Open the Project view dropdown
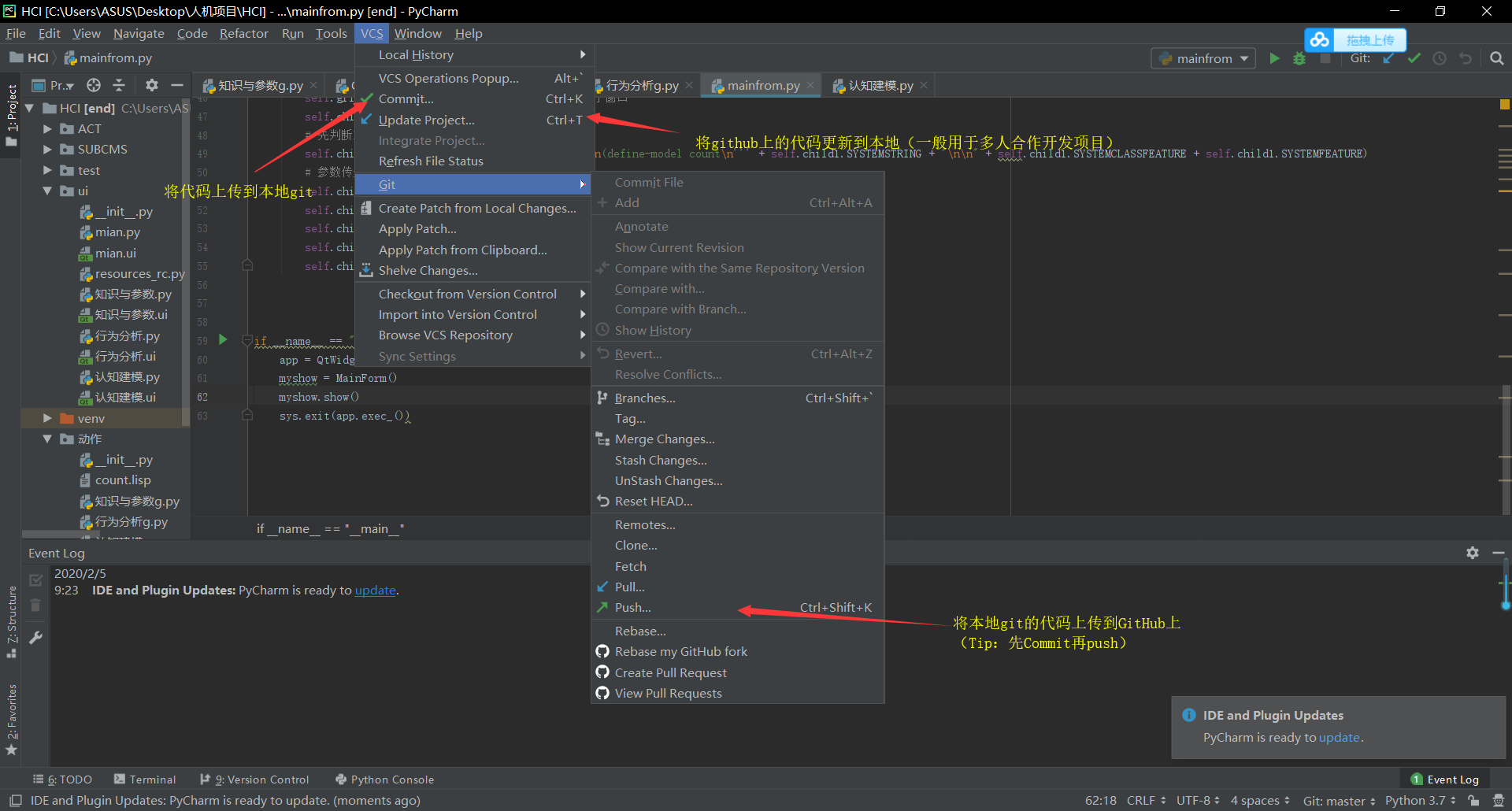This screenshot has width=1512, height=811. tap(54, 85)
